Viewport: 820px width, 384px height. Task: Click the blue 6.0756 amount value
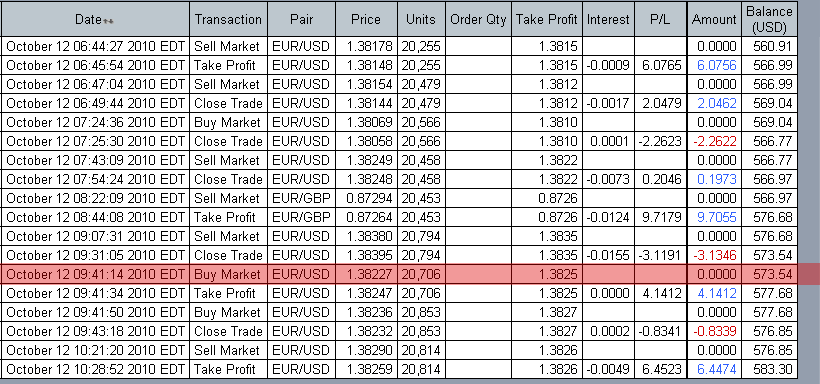pyautogui.click(x=716, y=65)
